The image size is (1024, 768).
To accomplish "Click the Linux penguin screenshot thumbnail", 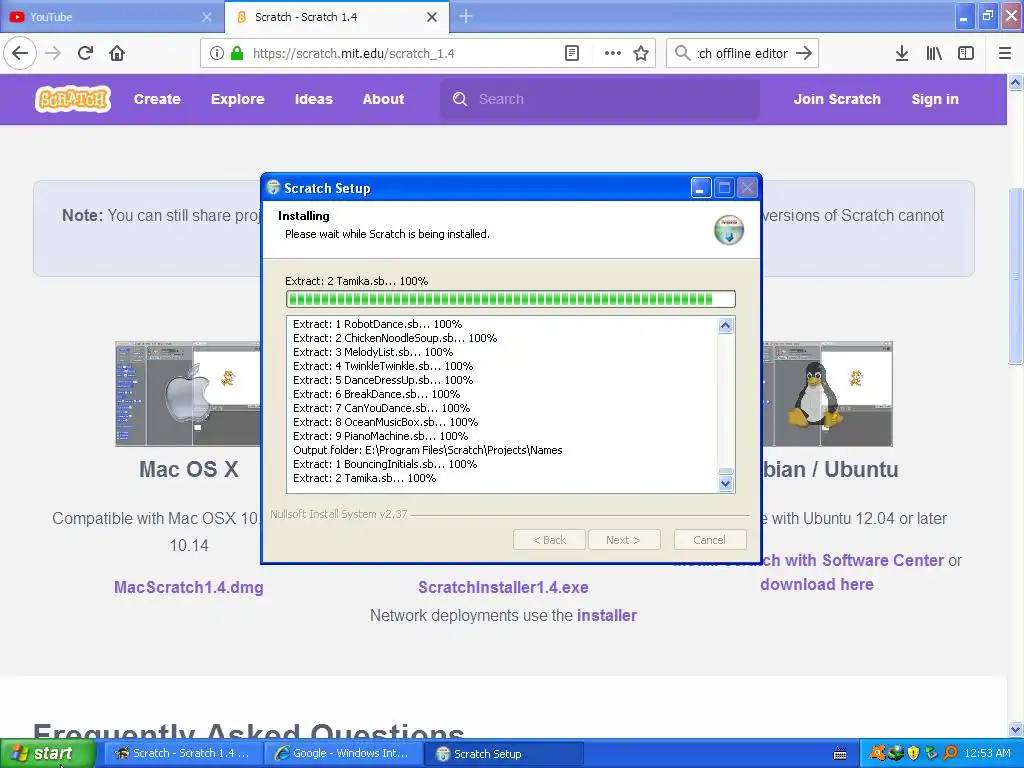I will (x=827, y=394).
